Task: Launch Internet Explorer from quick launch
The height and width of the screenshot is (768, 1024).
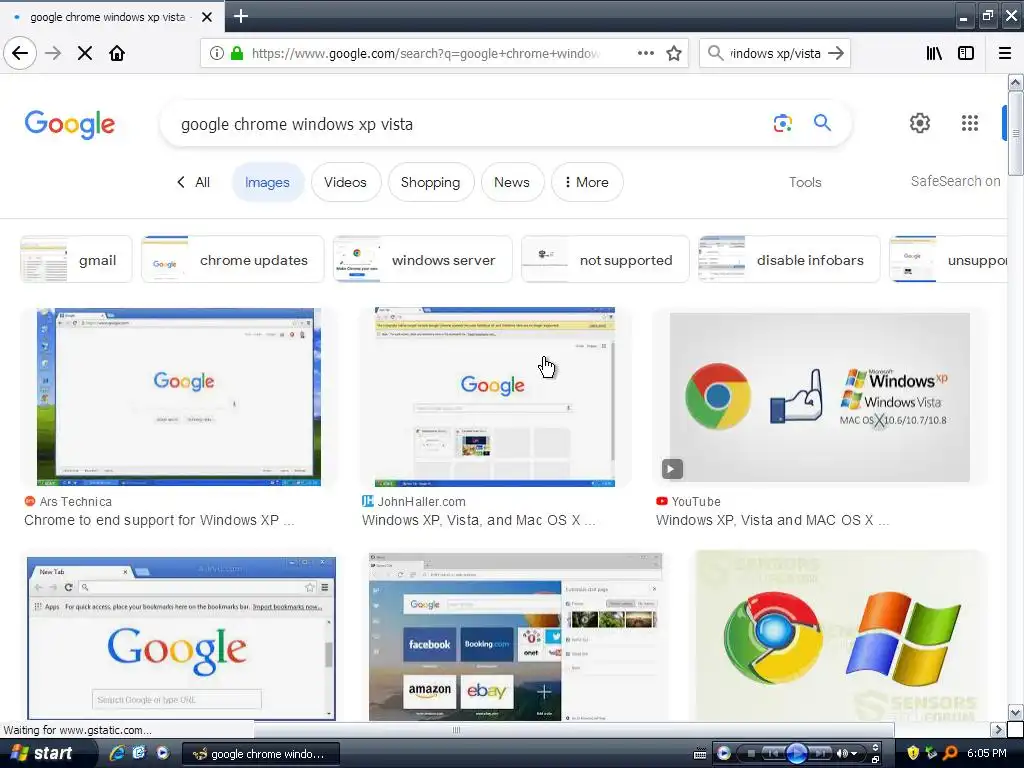Action: tap(117, 754)
